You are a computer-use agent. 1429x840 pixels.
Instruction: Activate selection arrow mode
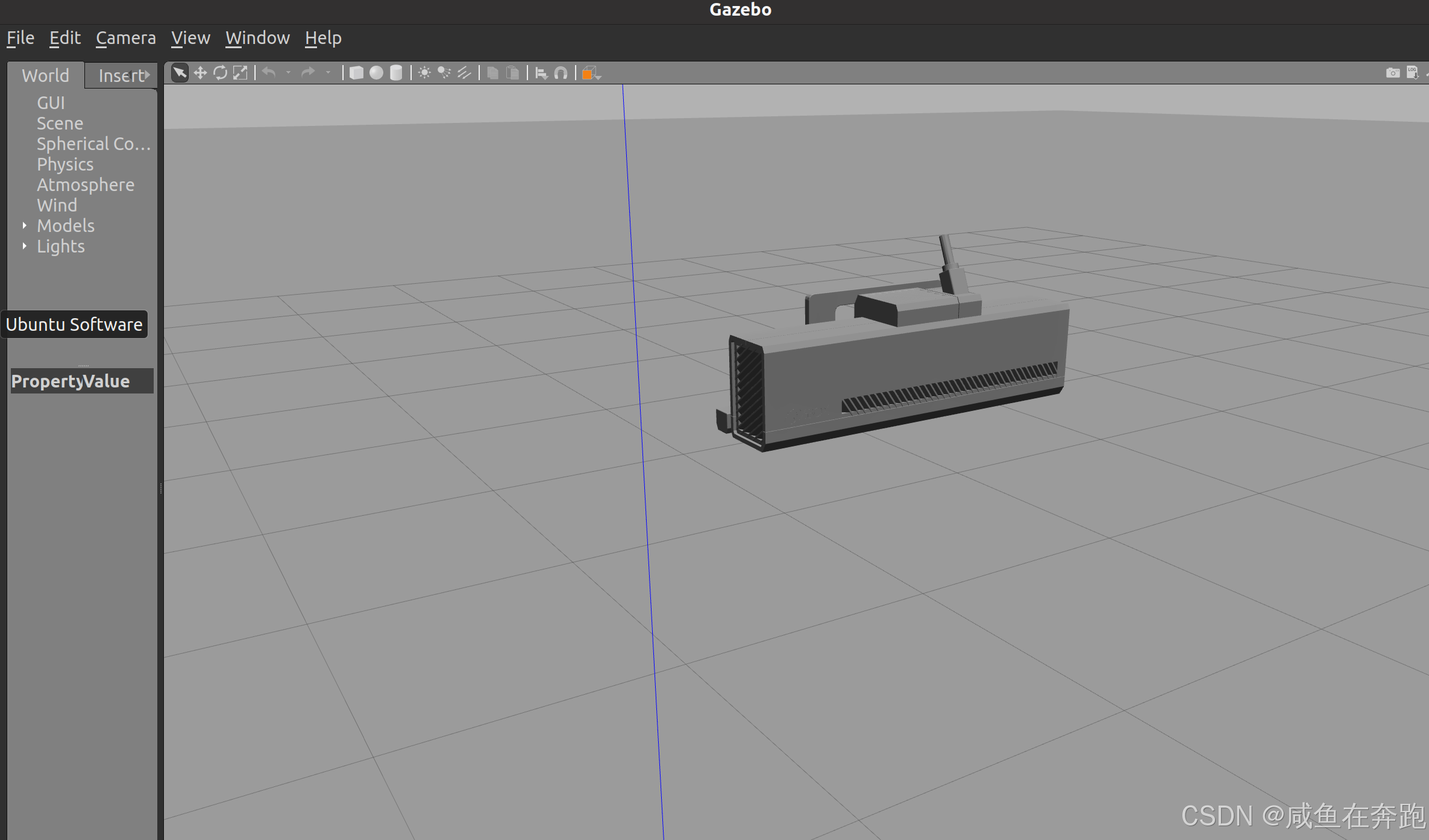coord(180,73)
